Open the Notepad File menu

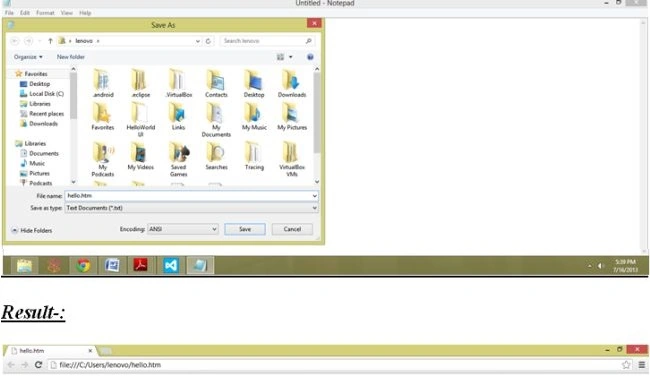9,13
